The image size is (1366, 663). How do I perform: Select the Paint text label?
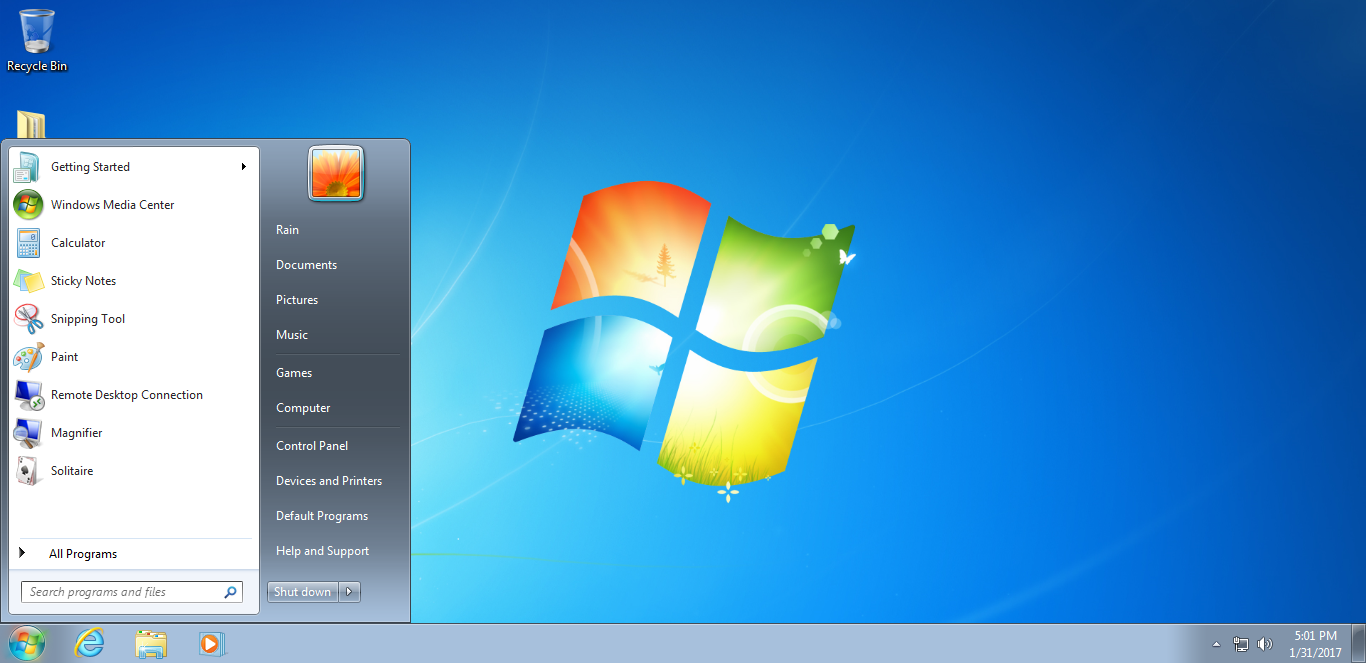click(x=64, y=357)
